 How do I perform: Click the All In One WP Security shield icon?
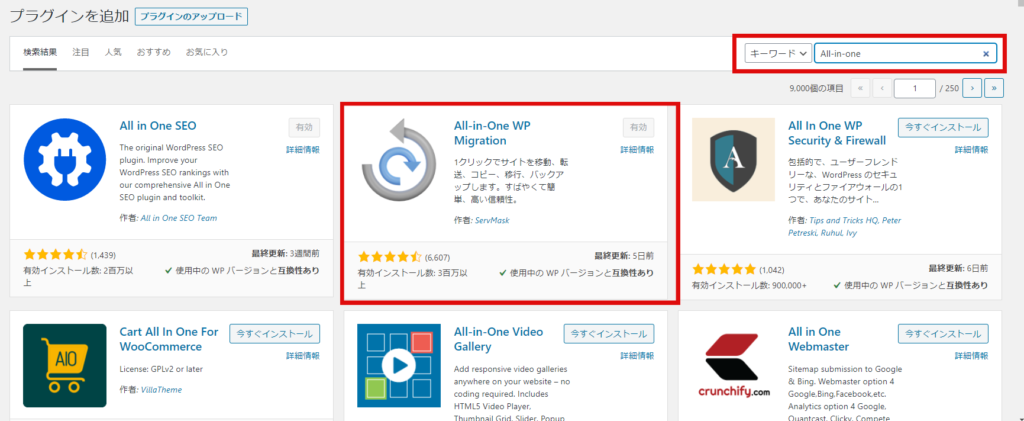[x=733, y=160]
